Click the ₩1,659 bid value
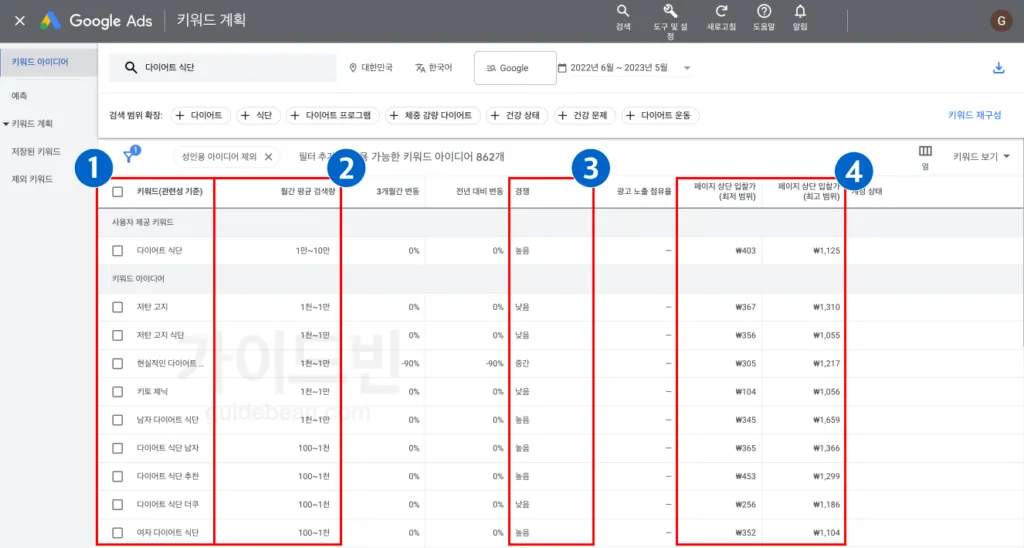1024x548 pixels. [x=827, y=420]
